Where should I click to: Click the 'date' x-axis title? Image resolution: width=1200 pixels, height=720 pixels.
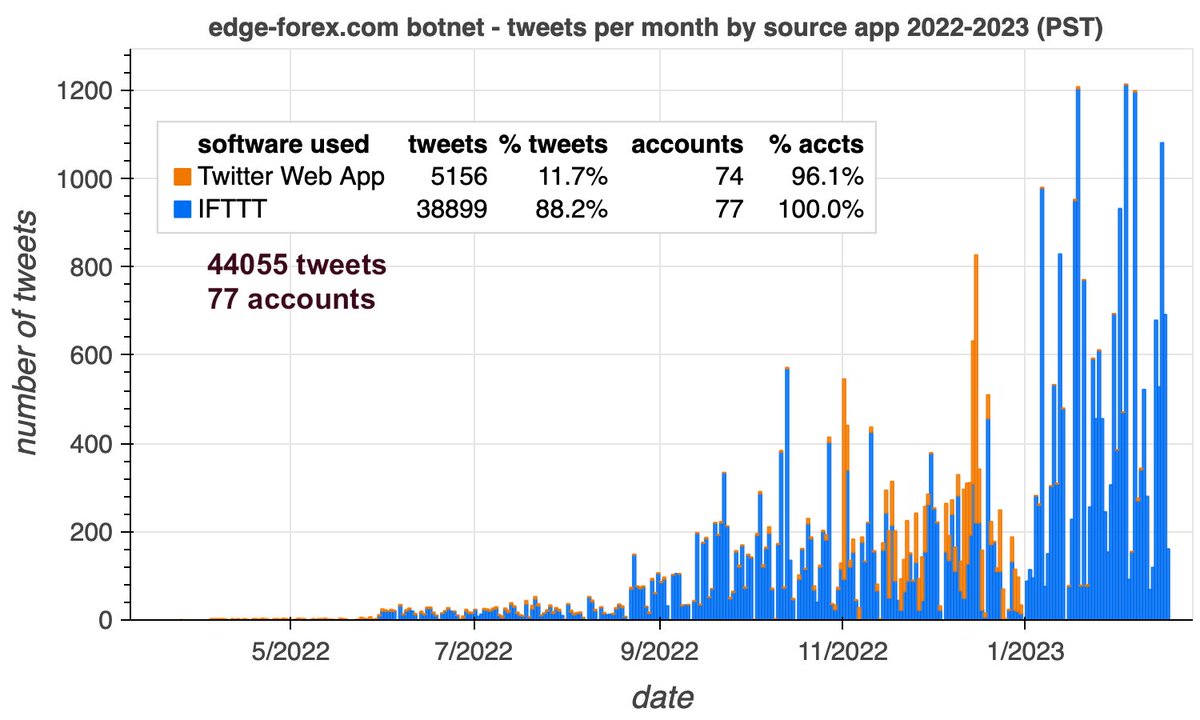pos(662,696)
